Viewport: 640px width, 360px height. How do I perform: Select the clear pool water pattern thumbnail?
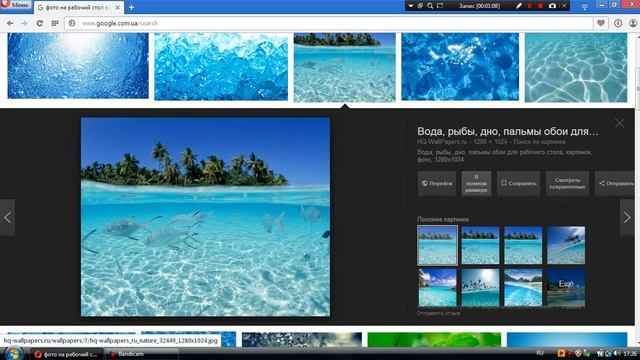pos(576,67)
